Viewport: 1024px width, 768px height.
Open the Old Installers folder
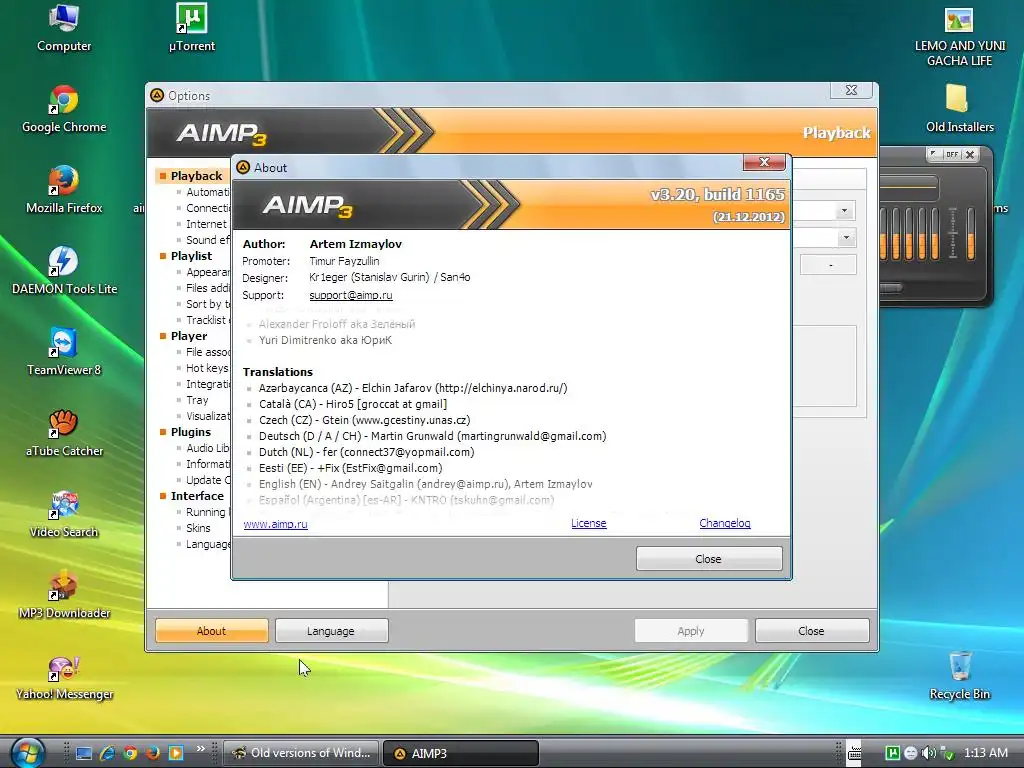[959, 110]
